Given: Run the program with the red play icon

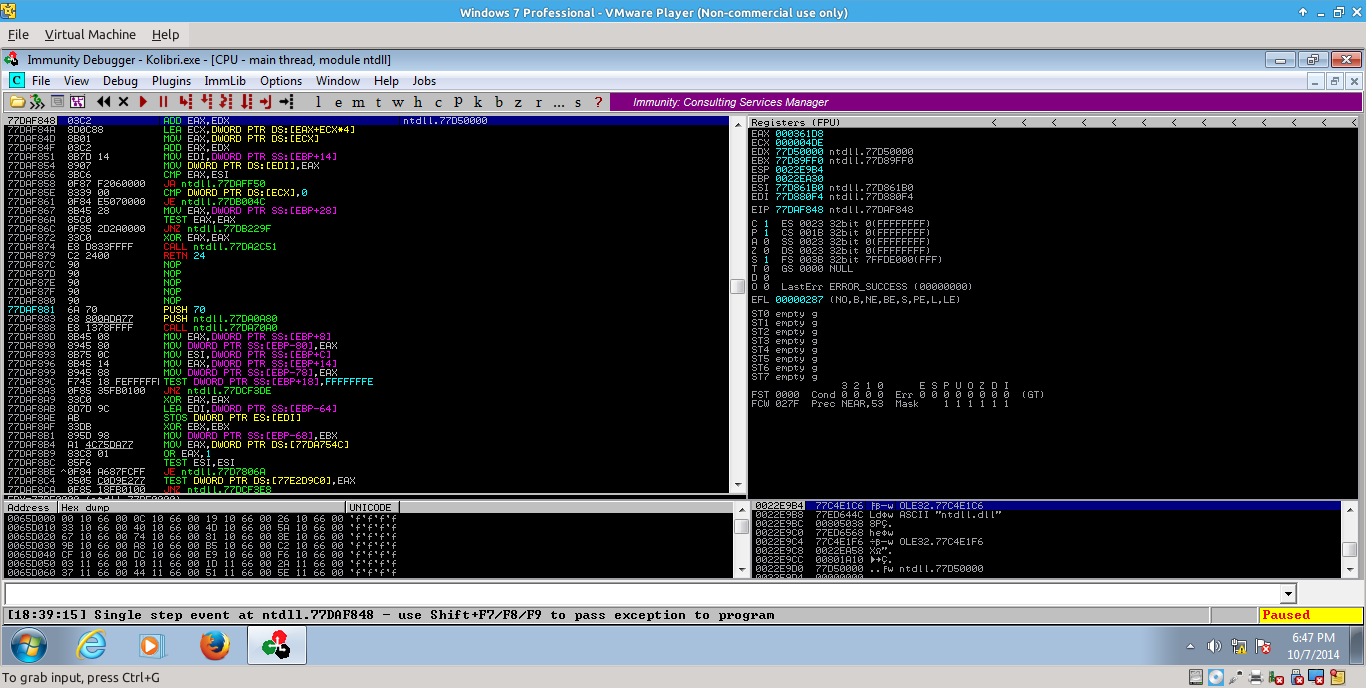Looking at the screenshot, I should (x=144, y=102).
